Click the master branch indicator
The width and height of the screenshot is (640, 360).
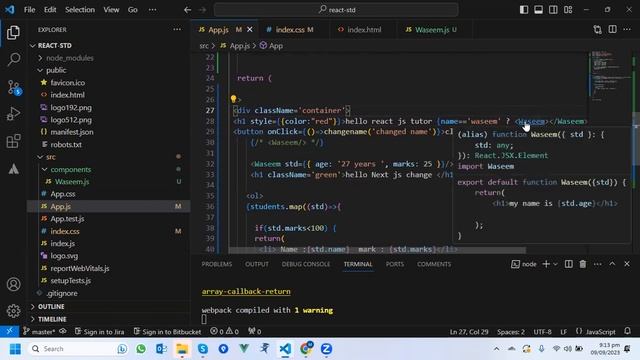click(x=39, y=331)
